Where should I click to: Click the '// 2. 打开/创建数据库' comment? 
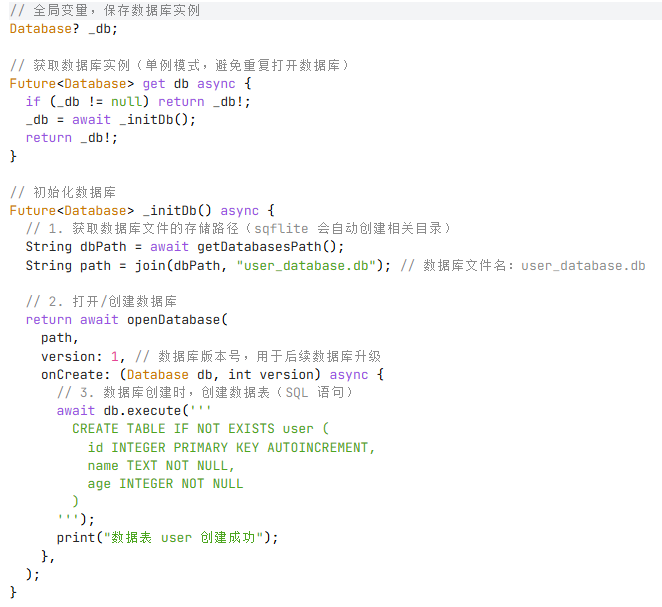(x=102, y=301)
